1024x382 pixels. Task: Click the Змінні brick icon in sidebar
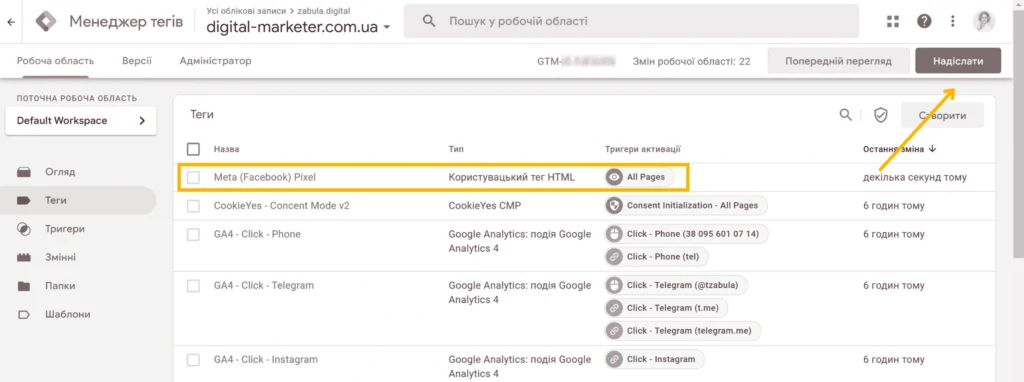[x=24, y=257]
